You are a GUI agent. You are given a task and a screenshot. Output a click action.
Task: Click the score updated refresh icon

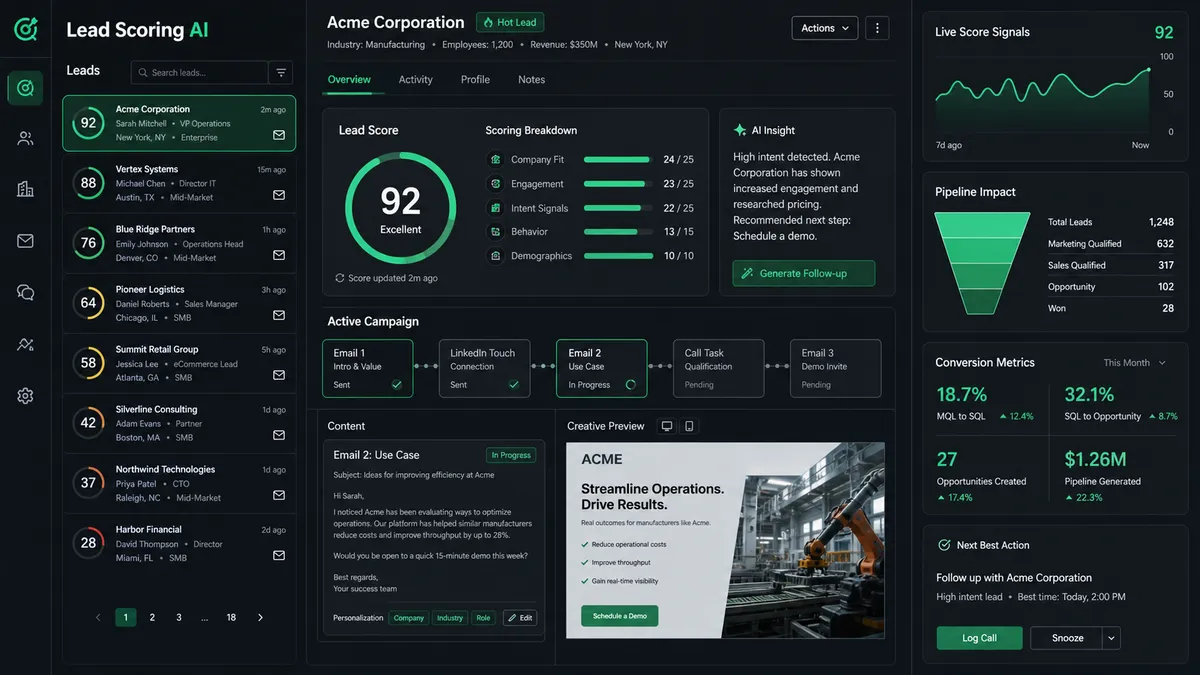[x=339, y=278]
